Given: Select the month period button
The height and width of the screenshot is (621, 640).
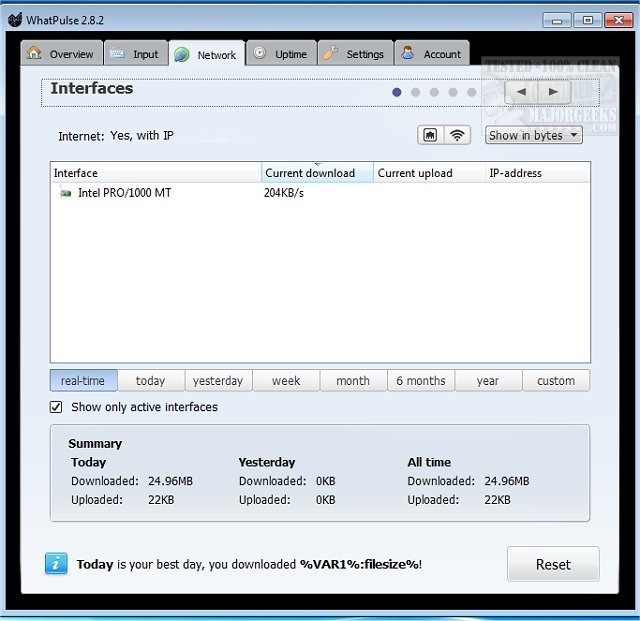Looking at the screenshot, I should [353, 381].
